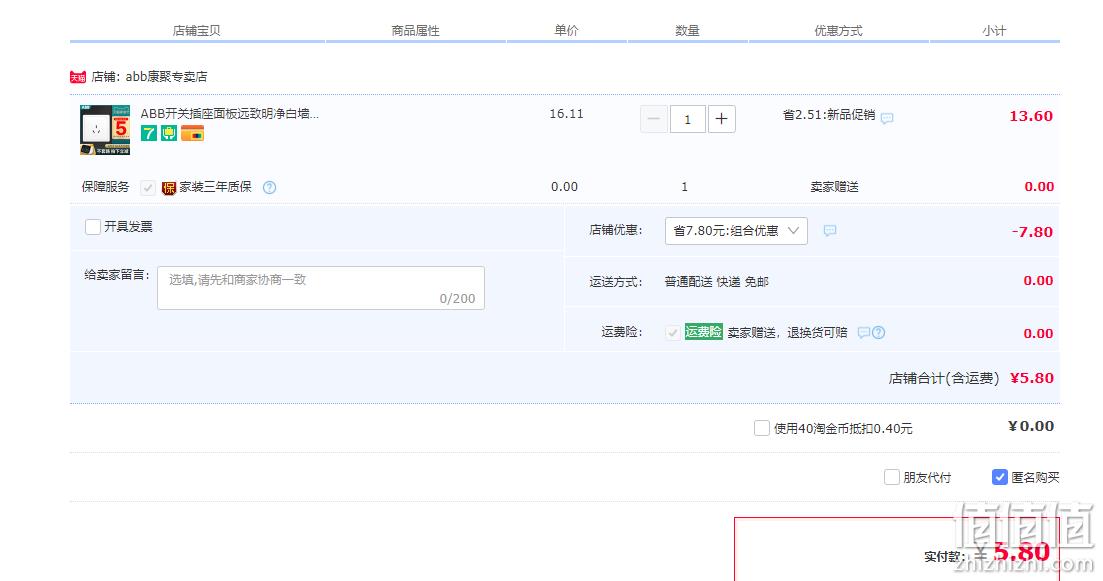Click the green badge between the 7 and card icons
1103x581 pixels.
click(x=169, y=133)
